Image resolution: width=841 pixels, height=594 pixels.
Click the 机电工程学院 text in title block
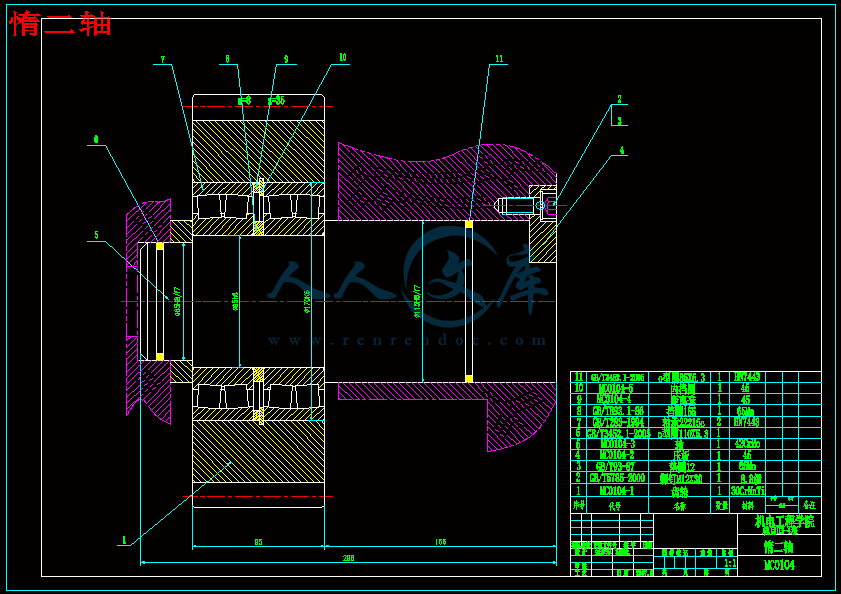point(785,521)
